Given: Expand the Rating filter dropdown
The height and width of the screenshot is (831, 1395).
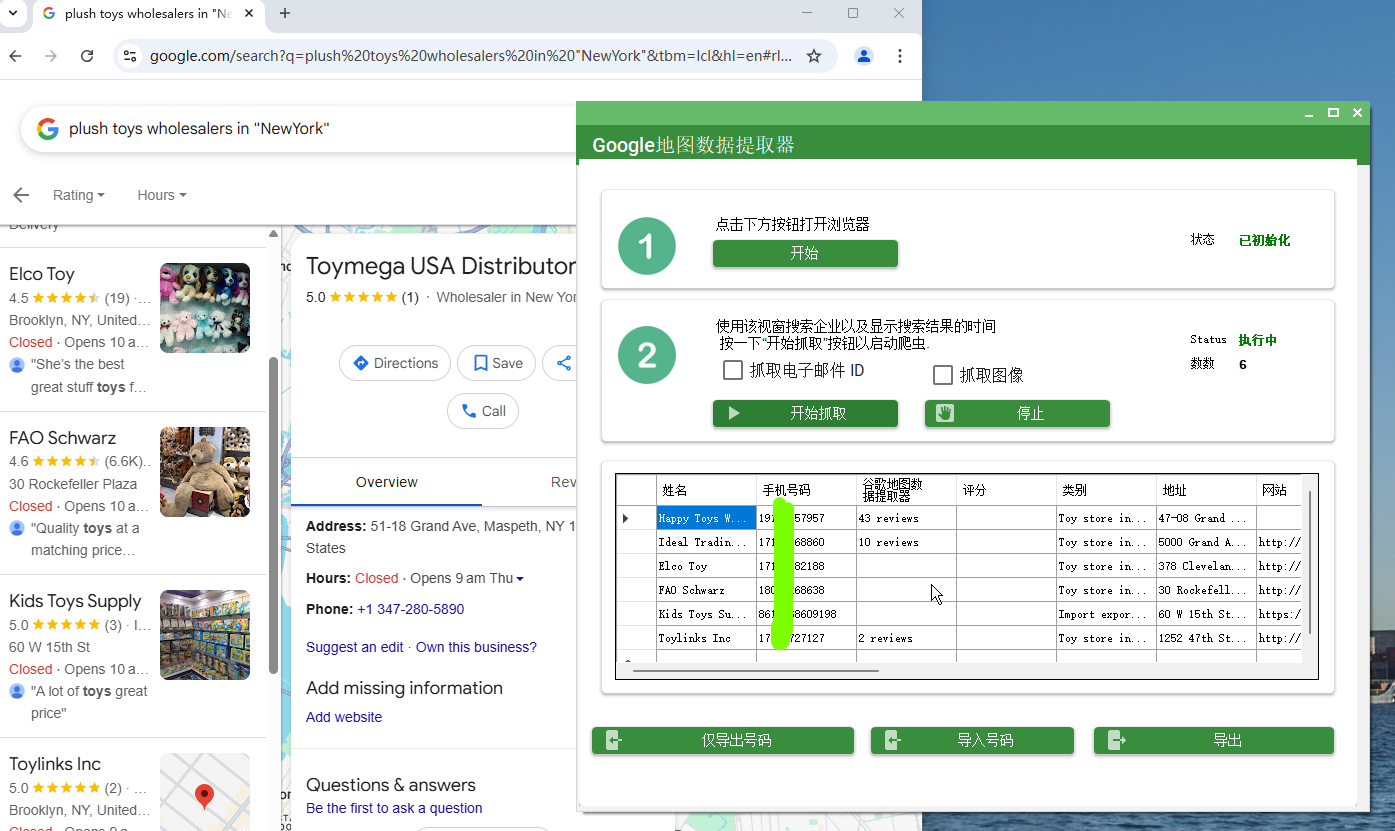Looking at the screenshot, I should pos(78,195).
